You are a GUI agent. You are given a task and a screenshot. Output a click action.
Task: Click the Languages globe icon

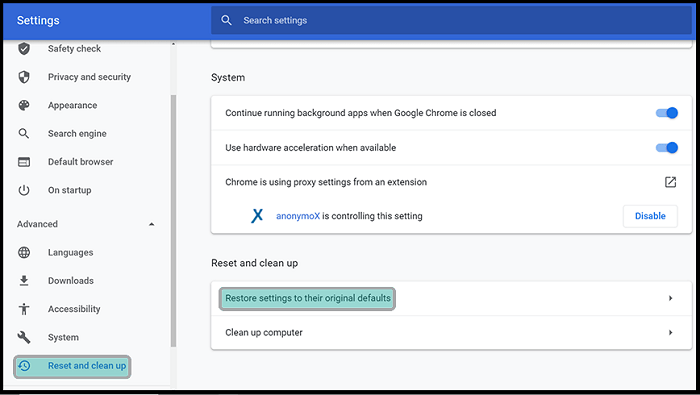click(24, 252)
